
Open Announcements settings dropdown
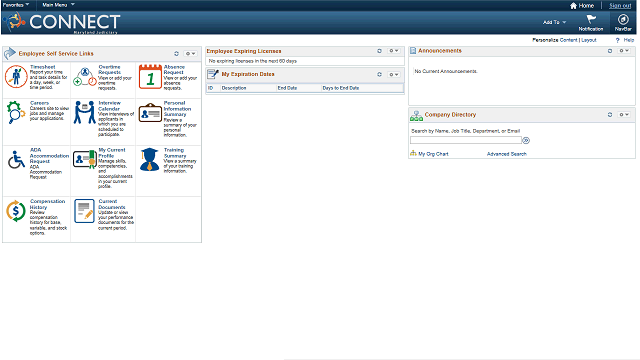(624, 51)
